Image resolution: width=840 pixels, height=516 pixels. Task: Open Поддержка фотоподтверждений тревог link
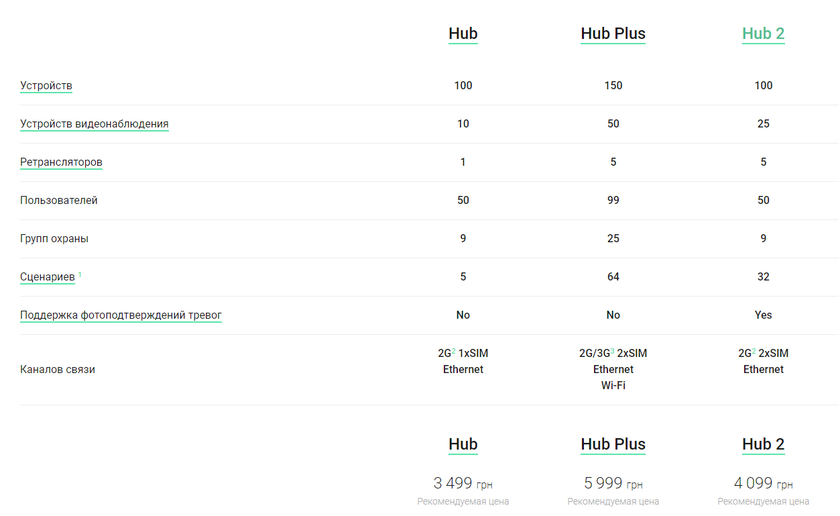click(x=121, y=315)
